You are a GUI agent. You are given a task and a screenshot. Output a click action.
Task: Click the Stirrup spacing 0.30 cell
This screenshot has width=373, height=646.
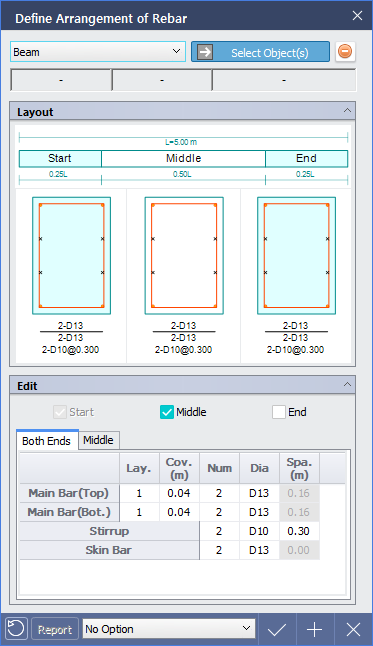point(299,531)
